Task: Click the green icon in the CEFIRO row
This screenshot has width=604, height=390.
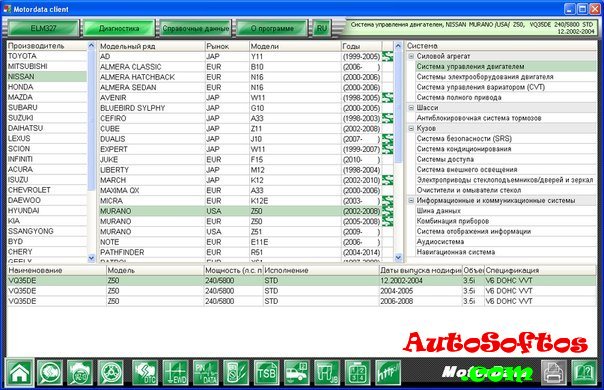Action: [x=388, y=118]
